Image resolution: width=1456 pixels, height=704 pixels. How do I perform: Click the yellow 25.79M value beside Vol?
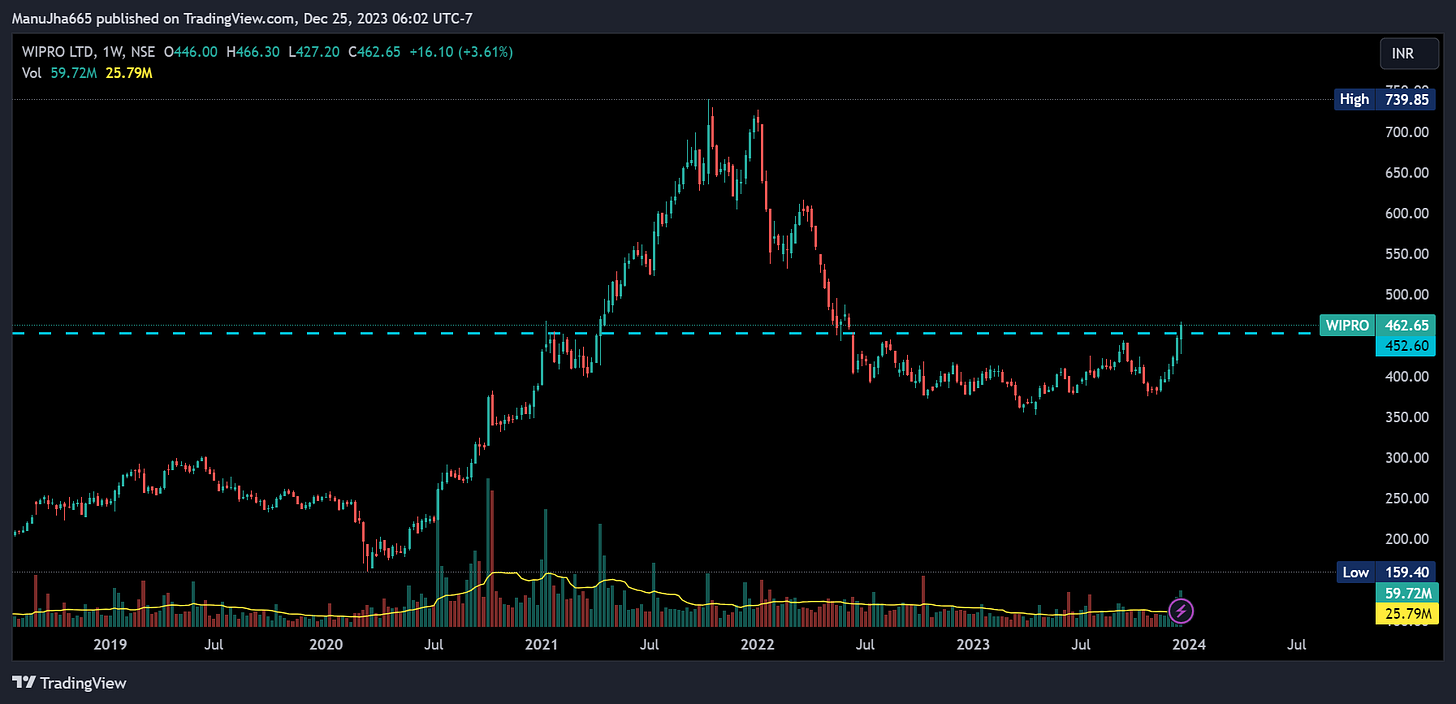point(128,73)
